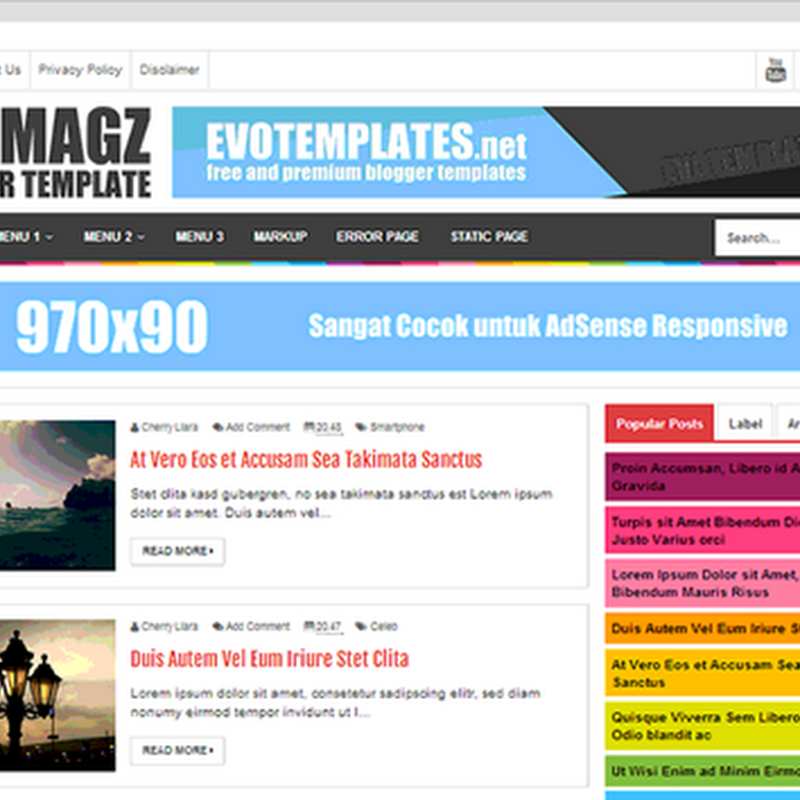Viewport: 800px width, 800px height.
Task: Click the author icon on the Takimata Sanctus post
Action: pos(135,427)
